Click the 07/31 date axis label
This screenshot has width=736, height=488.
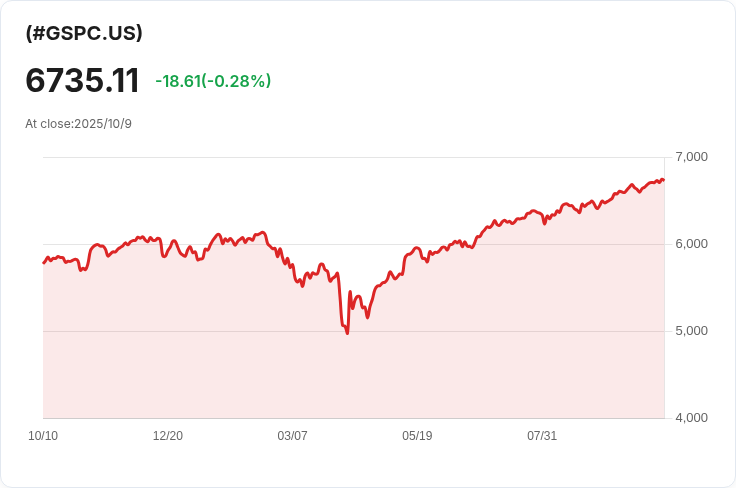[x=542, y=435]
